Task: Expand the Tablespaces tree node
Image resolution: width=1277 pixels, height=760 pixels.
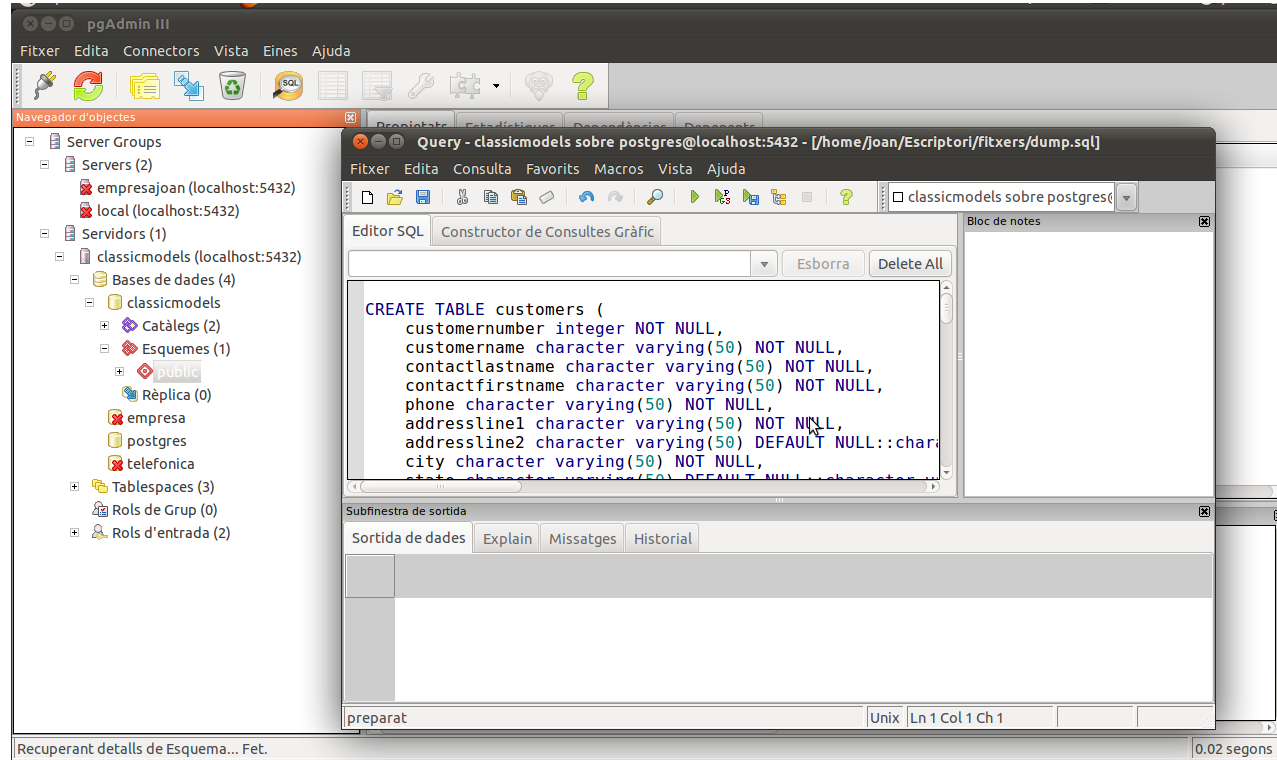Action: pyautogui.click(x=75, y=487)
